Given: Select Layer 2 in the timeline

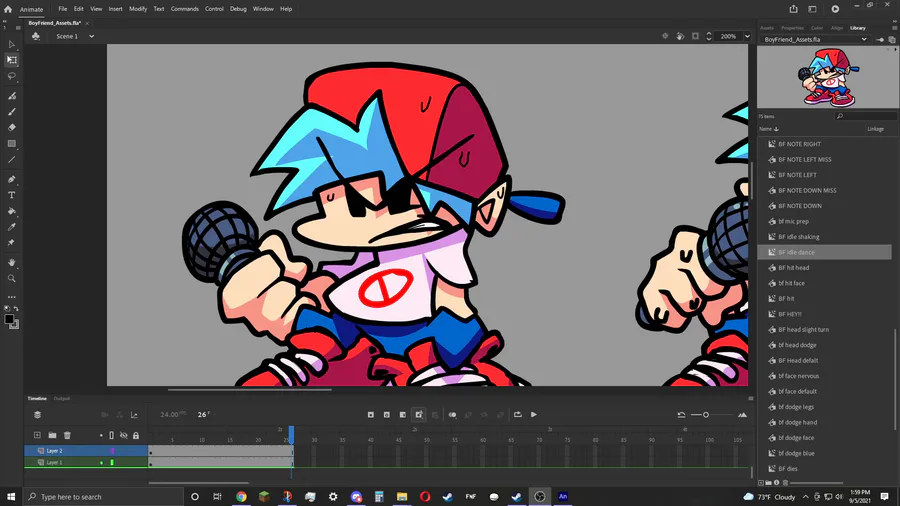Looking at the screenshot, I should click(55, 451).
